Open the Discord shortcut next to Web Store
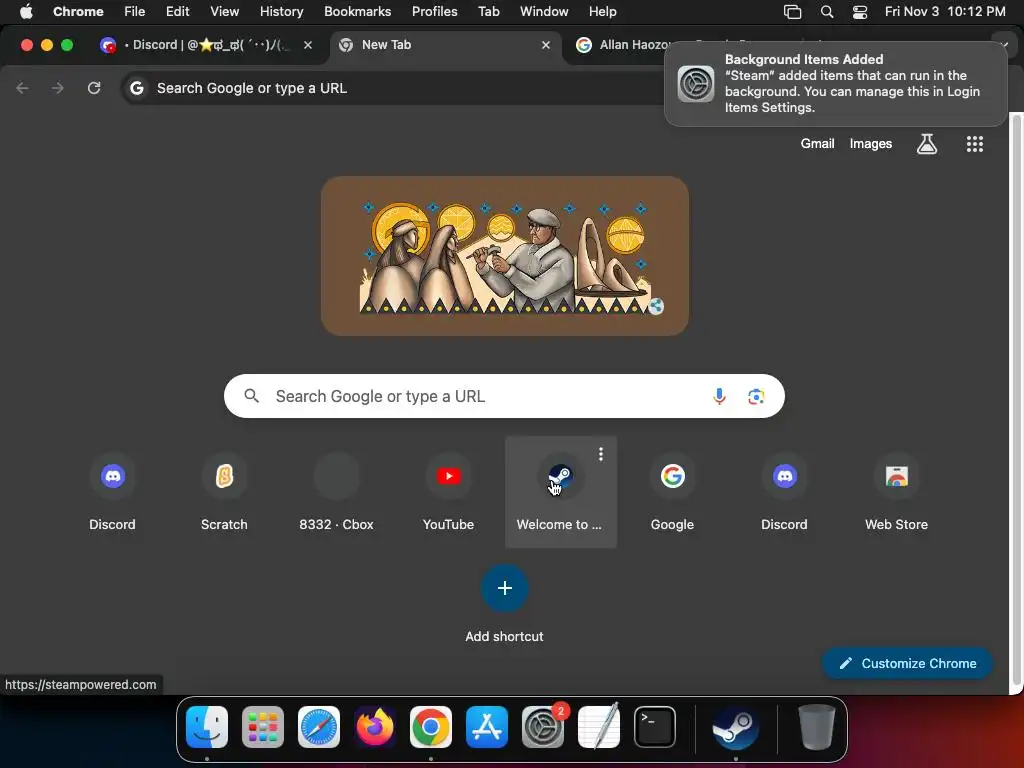This screenshot has width=1024, height=768. (784, 492)
